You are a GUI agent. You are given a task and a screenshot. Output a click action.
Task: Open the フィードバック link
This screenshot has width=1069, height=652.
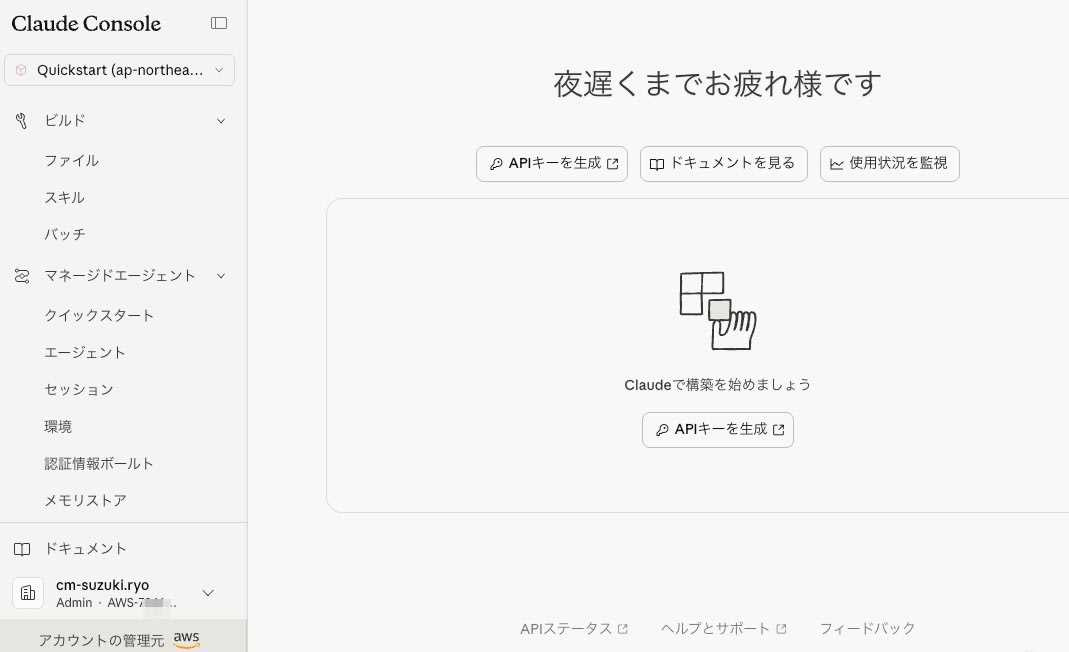867,628
